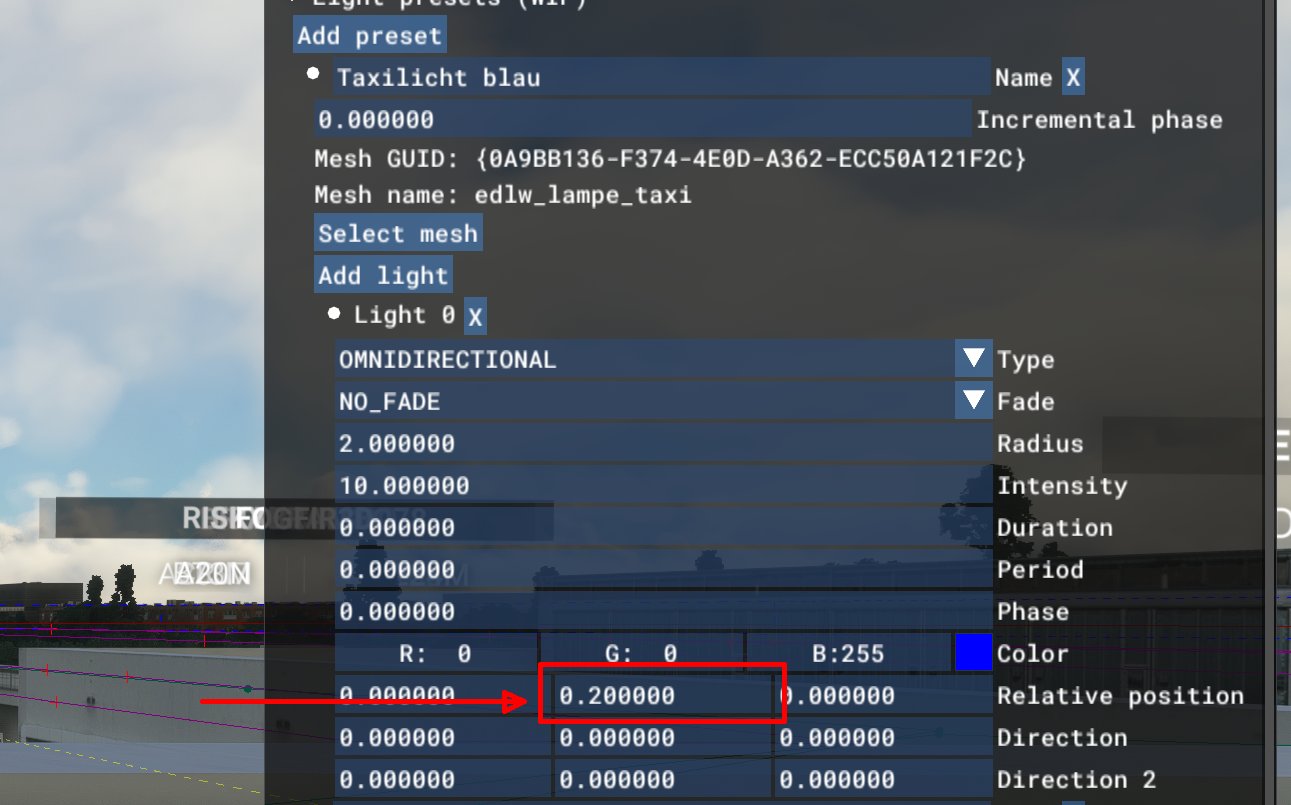Image resolution: width=1291 pixels, height=805 pixels.
Task: Edit Relative position Y value 0.200000
Action: tap(663, 695)
